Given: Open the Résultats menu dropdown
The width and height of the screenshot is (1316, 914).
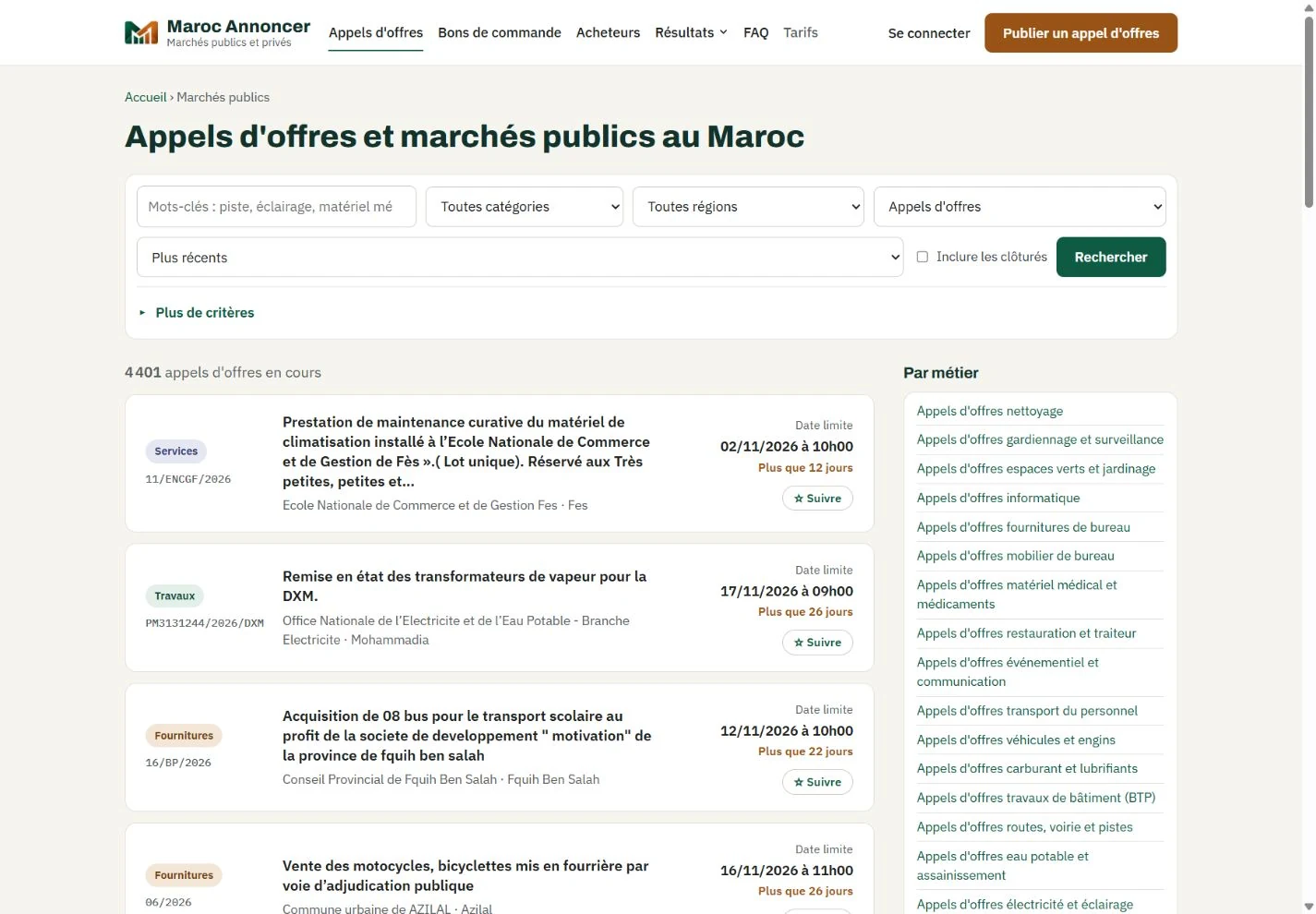Looking at the screenshot, I should click(x=691, y=32).
